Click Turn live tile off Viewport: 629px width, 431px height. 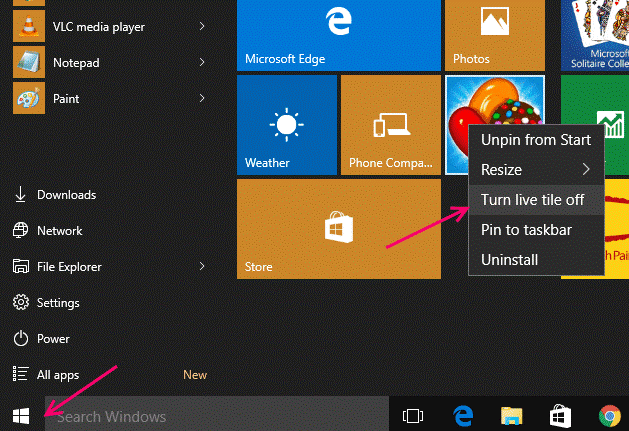pyautogui.click(x=536, y=200)
